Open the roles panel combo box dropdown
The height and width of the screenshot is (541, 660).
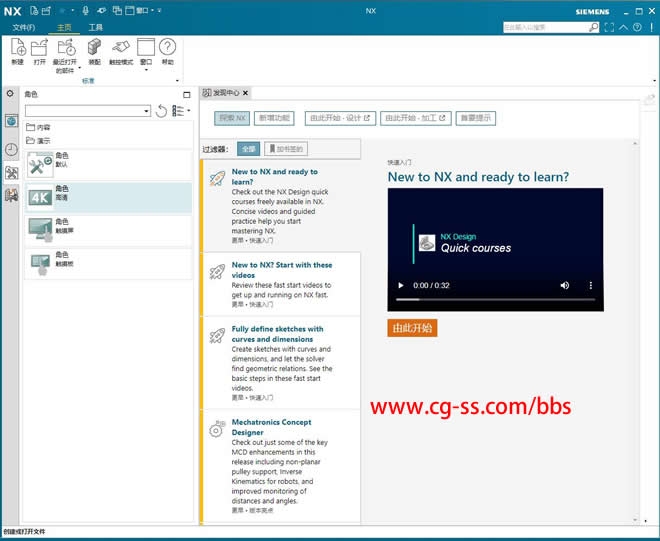click(x=147, y=111)
